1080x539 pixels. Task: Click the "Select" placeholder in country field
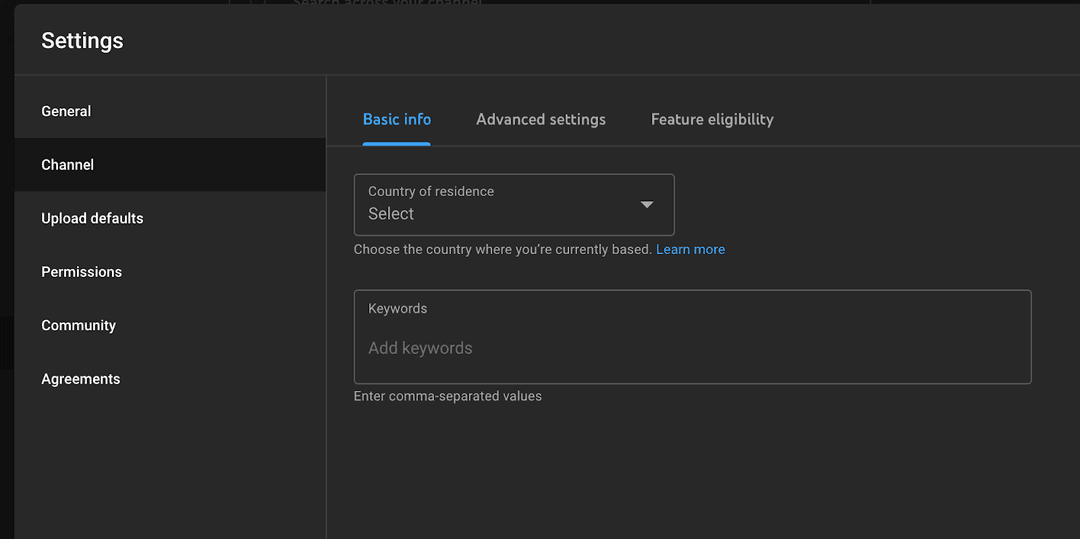pos(391,214)
